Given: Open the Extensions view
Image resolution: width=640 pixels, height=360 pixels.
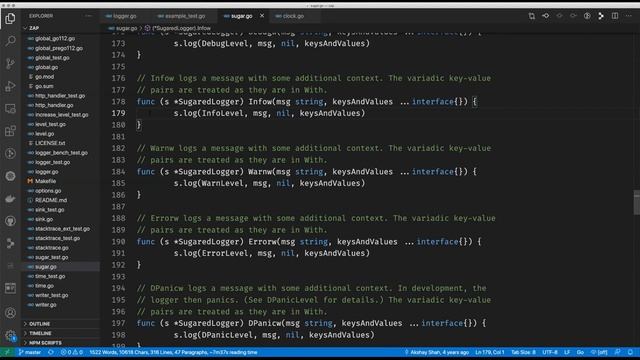Looking at the screenshot, I should [x=11, y=131].
